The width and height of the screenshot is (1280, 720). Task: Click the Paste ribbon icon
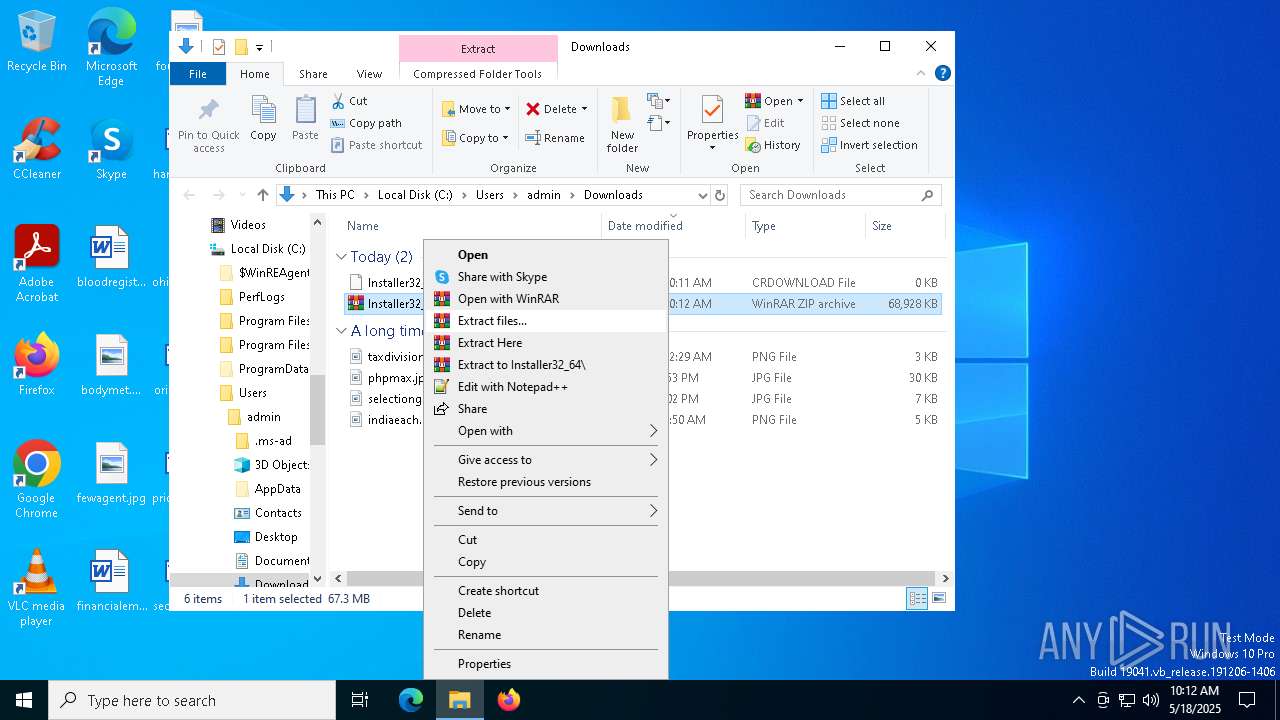point(305,118)
